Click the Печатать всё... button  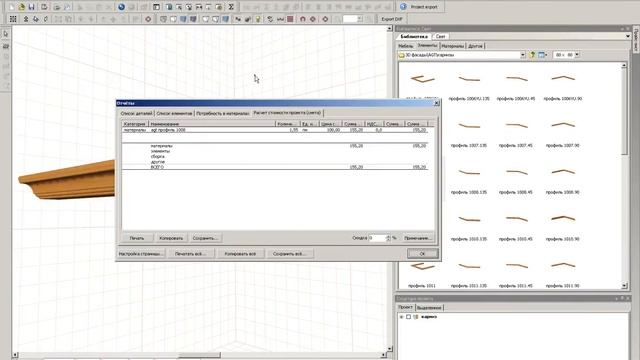(x=191, y=253)
